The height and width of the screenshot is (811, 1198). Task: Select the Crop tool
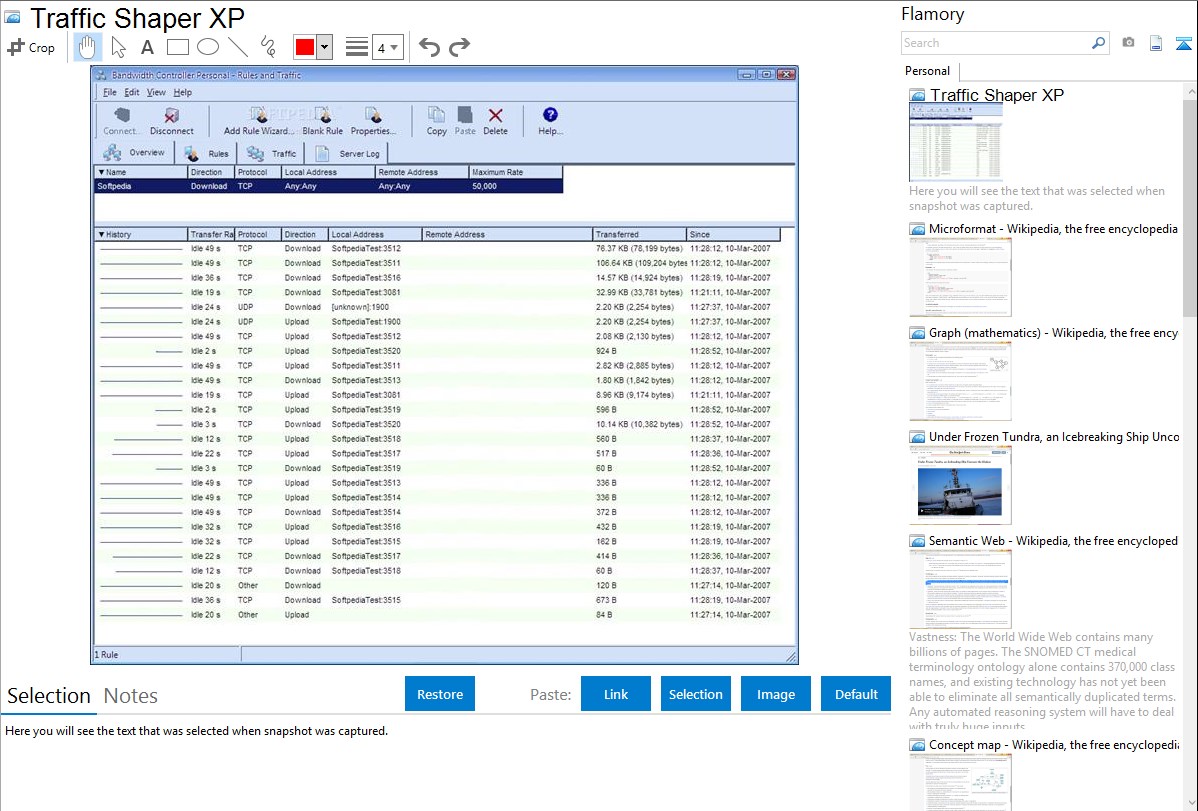coord(31,47)
